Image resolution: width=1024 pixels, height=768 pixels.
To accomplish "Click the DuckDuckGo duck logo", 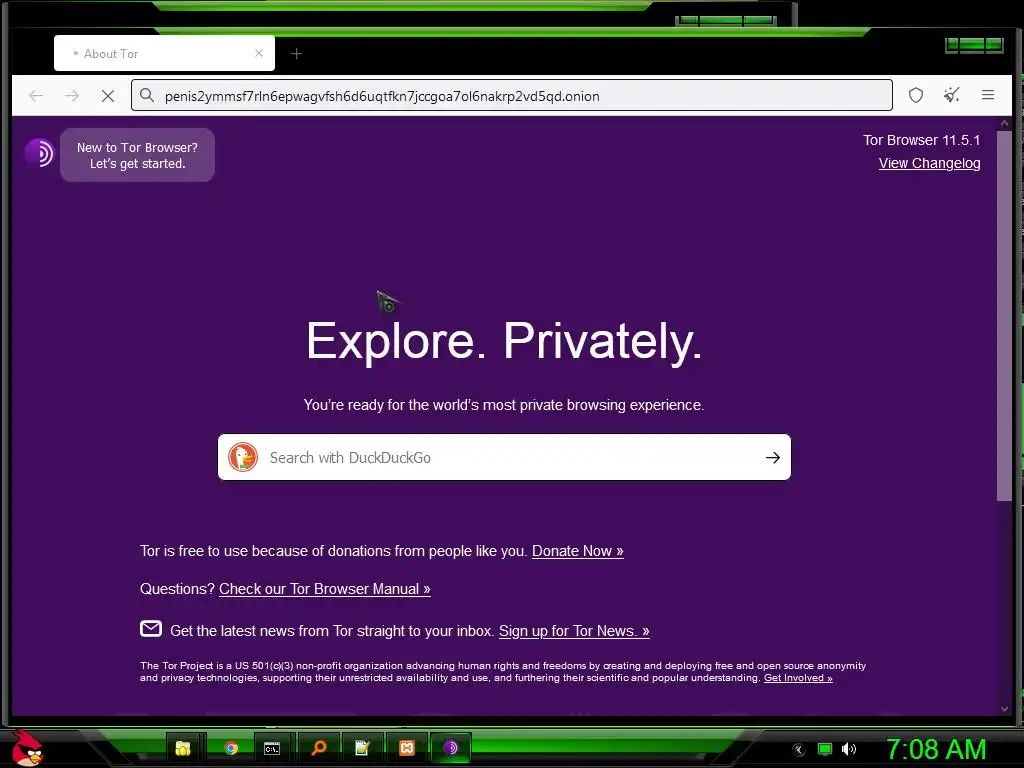I will (243, 457).
